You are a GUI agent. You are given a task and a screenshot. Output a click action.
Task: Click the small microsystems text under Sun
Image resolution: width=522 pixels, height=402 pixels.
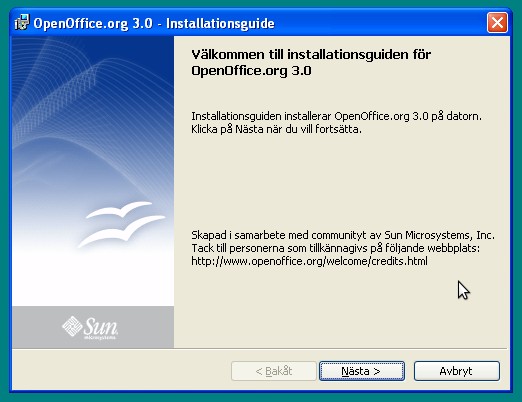click(100, 338)
